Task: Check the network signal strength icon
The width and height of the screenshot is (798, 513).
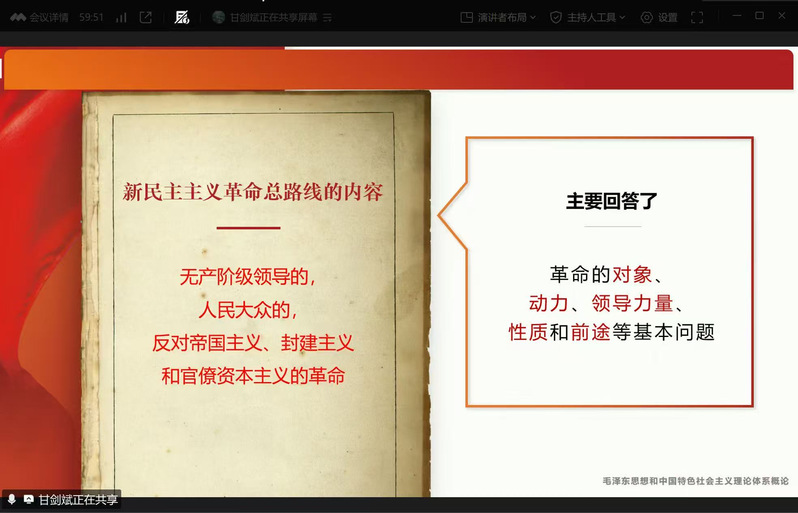Action: 121,17
